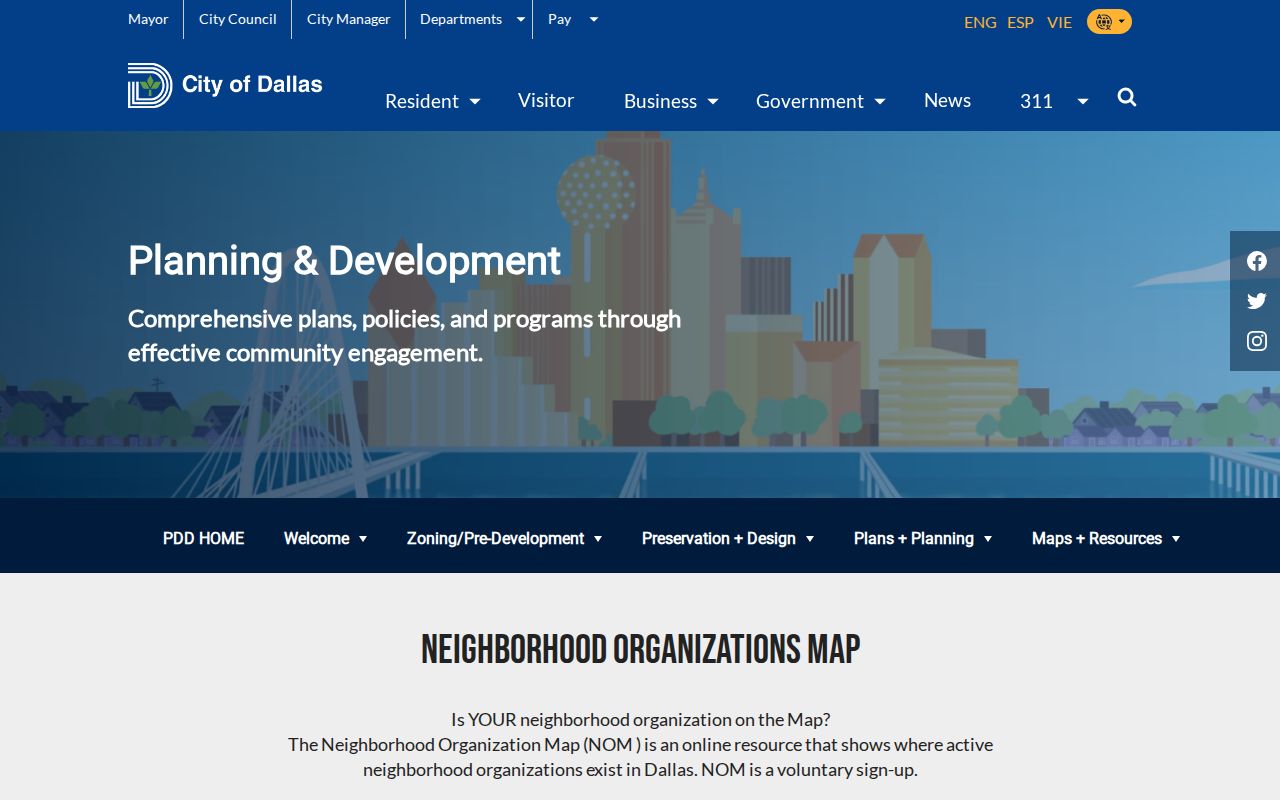Click the City of Dallas logo
The image size is (1280, 800).
(225, 85)
